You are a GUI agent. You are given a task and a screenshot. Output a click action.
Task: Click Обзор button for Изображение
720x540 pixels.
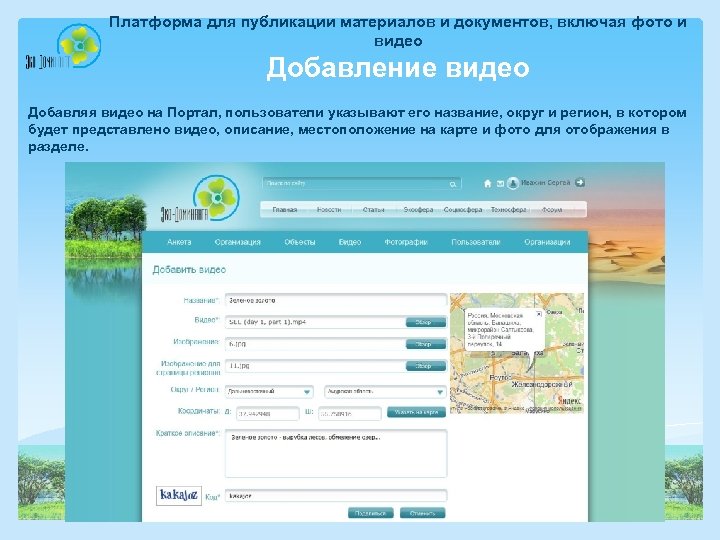click(x=426, y=344)
